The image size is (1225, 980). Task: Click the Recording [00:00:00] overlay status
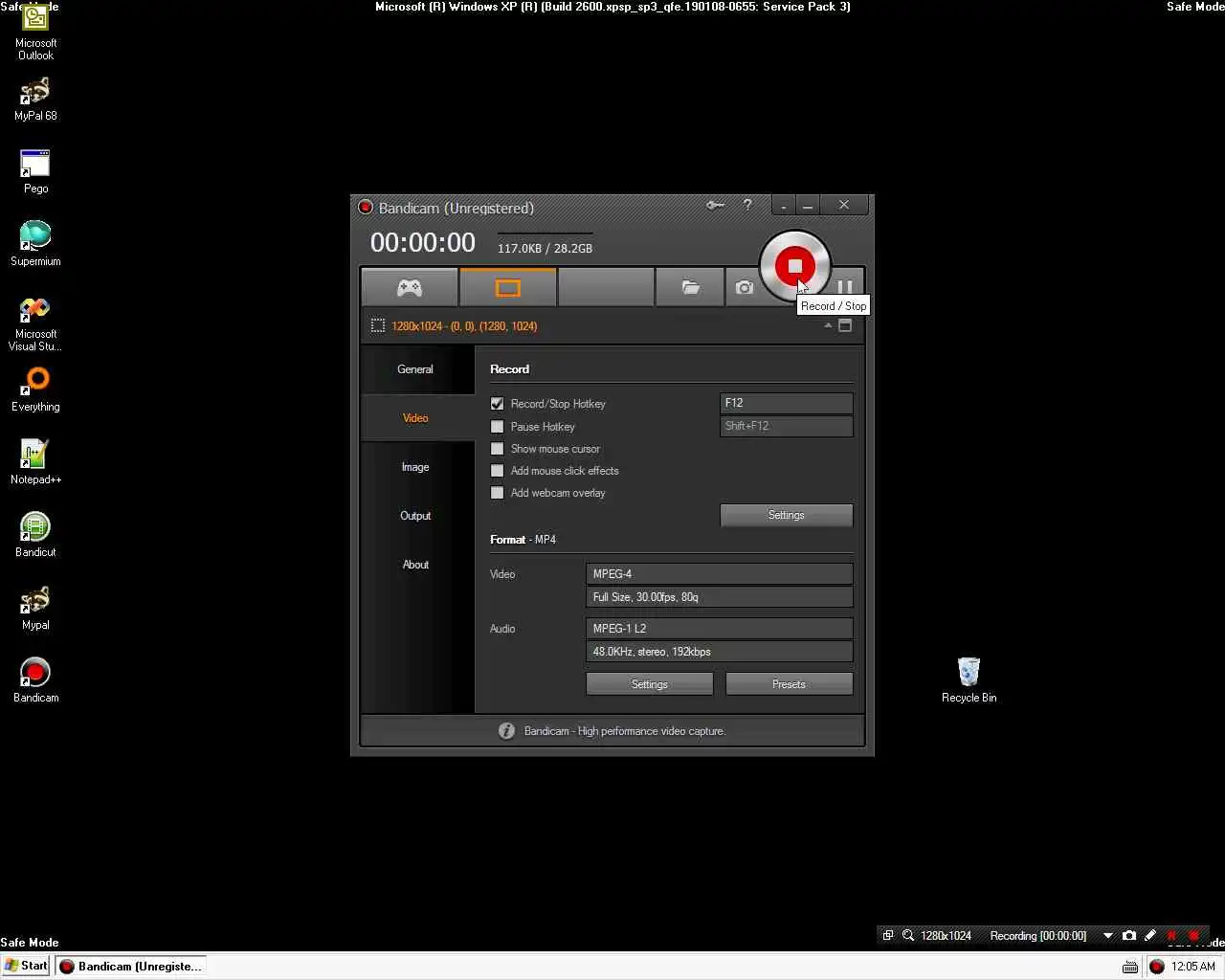pos(1038,936)
